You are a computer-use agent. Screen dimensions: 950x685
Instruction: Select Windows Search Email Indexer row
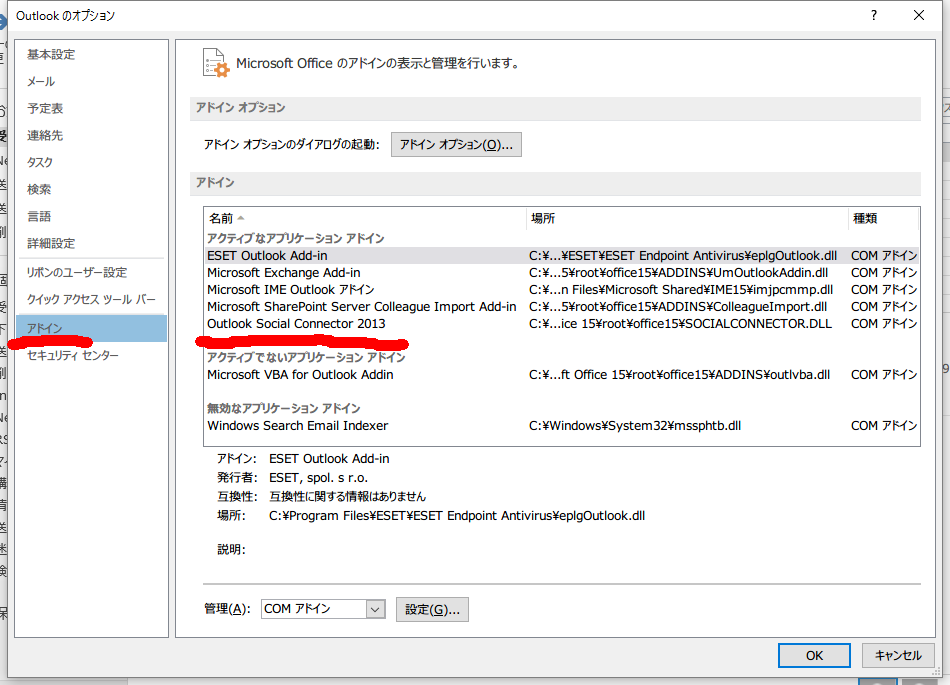(562, 425)
